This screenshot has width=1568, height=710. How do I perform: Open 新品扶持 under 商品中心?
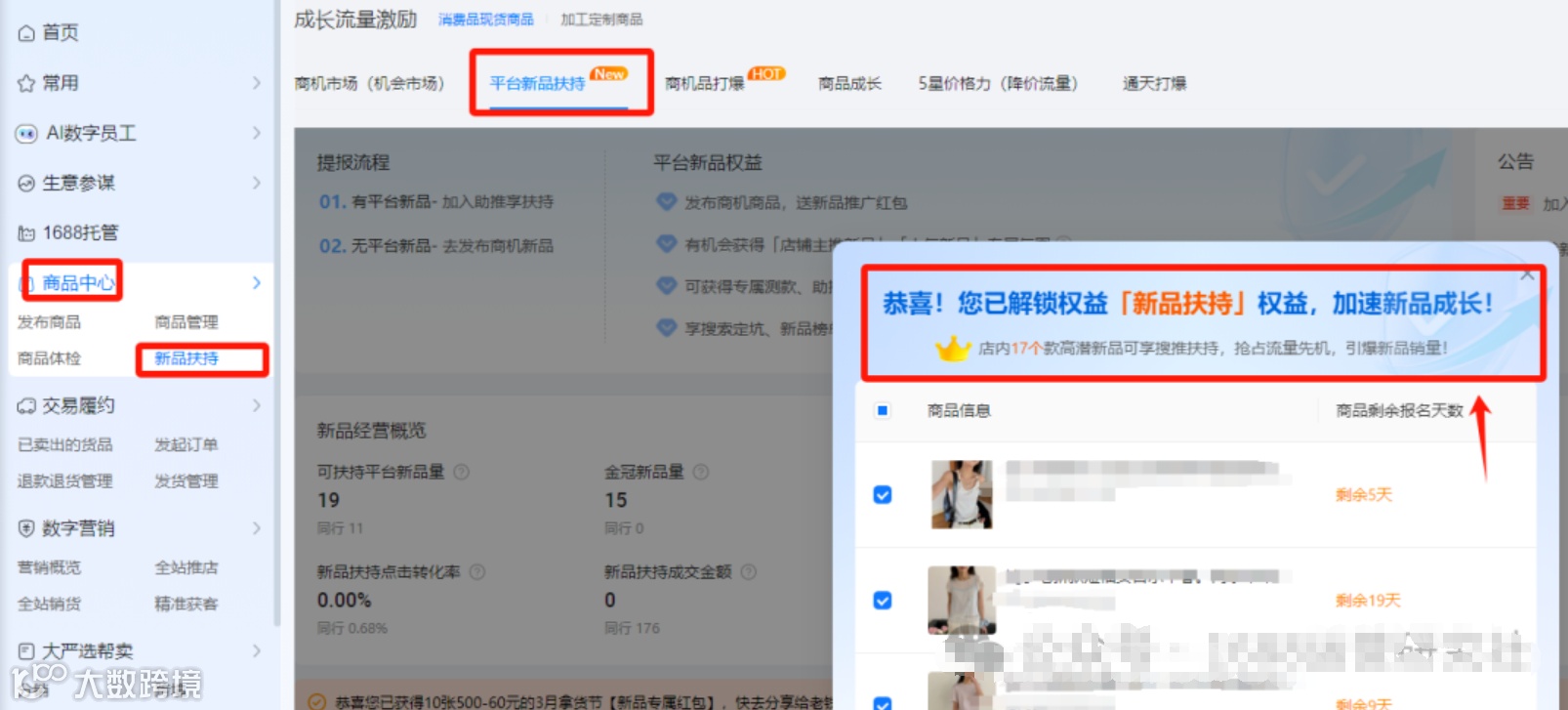pyautogui.click(x=186, y=358)
